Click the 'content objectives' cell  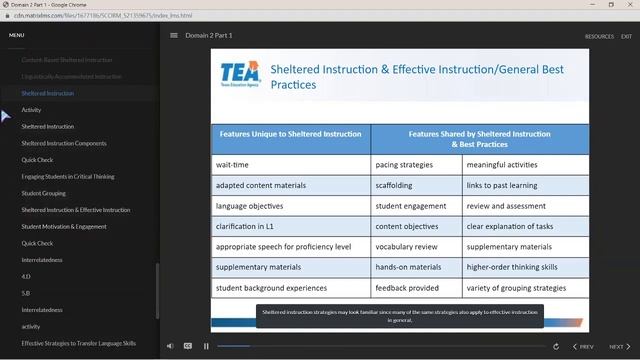[x=416, y=227]
